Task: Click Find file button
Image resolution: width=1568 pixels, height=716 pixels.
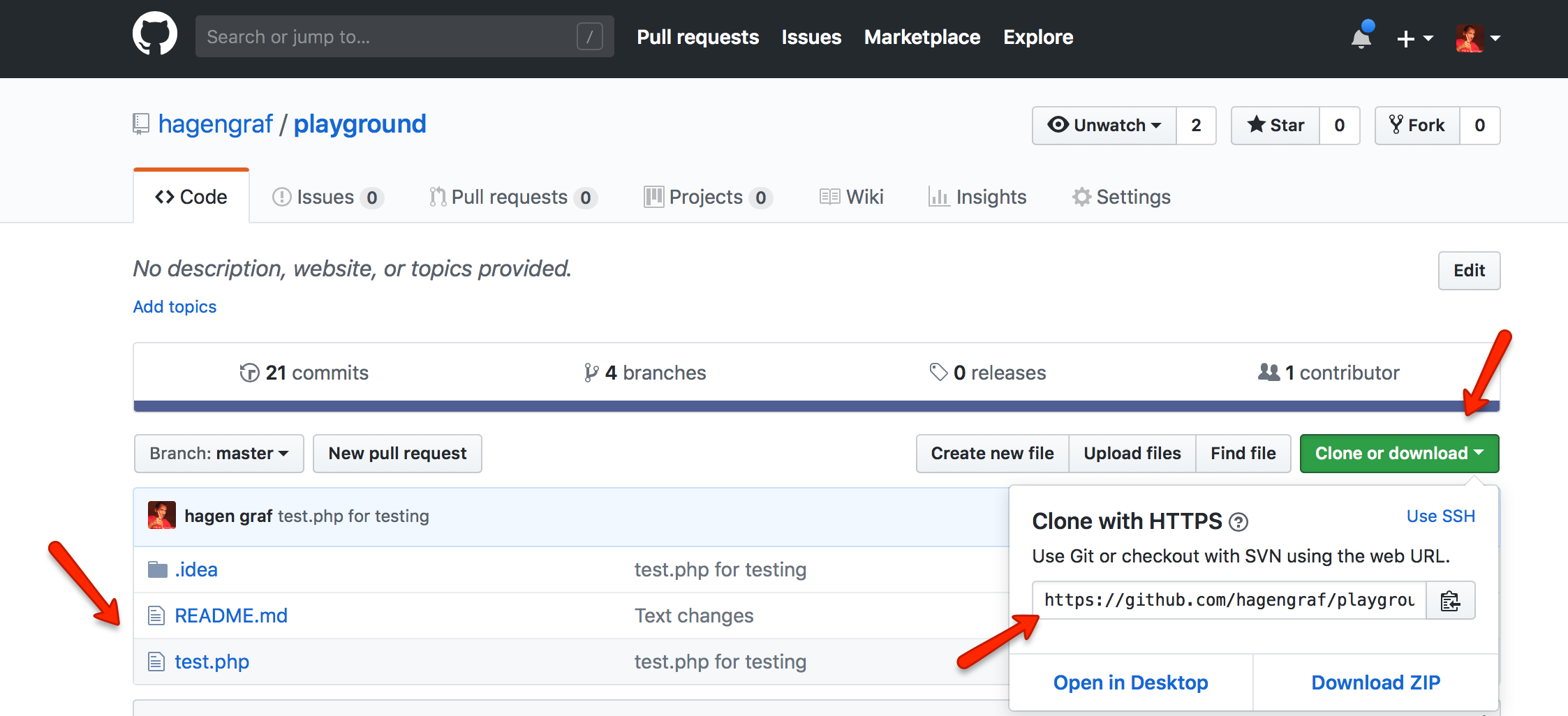Action: pos(1243,454)
